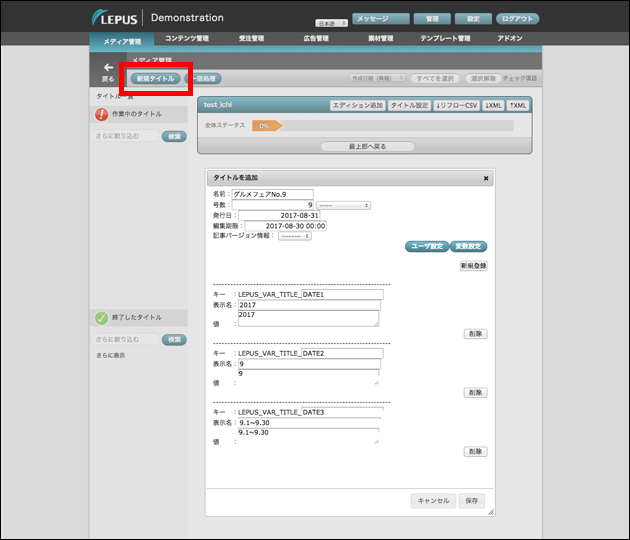Open the 記事バージョン情報 dropdown
The width and height of the screenshot is (630, 540).
[295, 236]
